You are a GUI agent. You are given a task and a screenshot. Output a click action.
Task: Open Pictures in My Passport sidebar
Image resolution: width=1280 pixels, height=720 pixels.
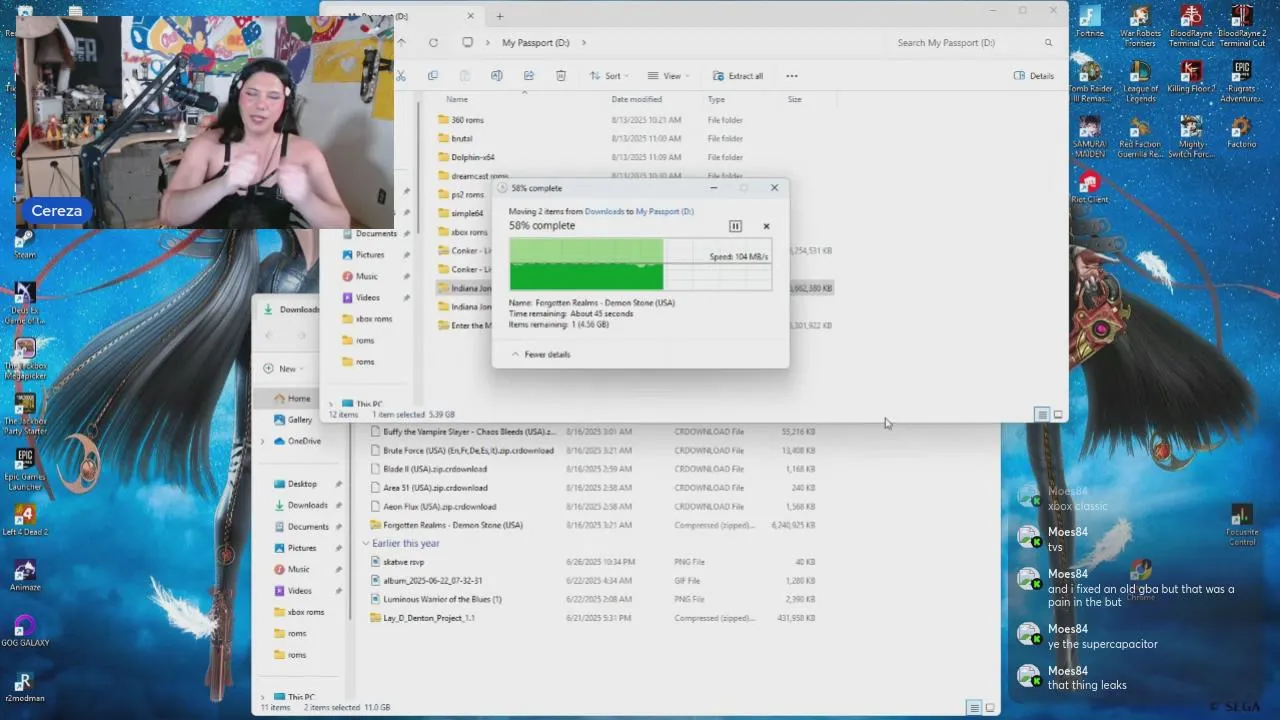(370, 255)
